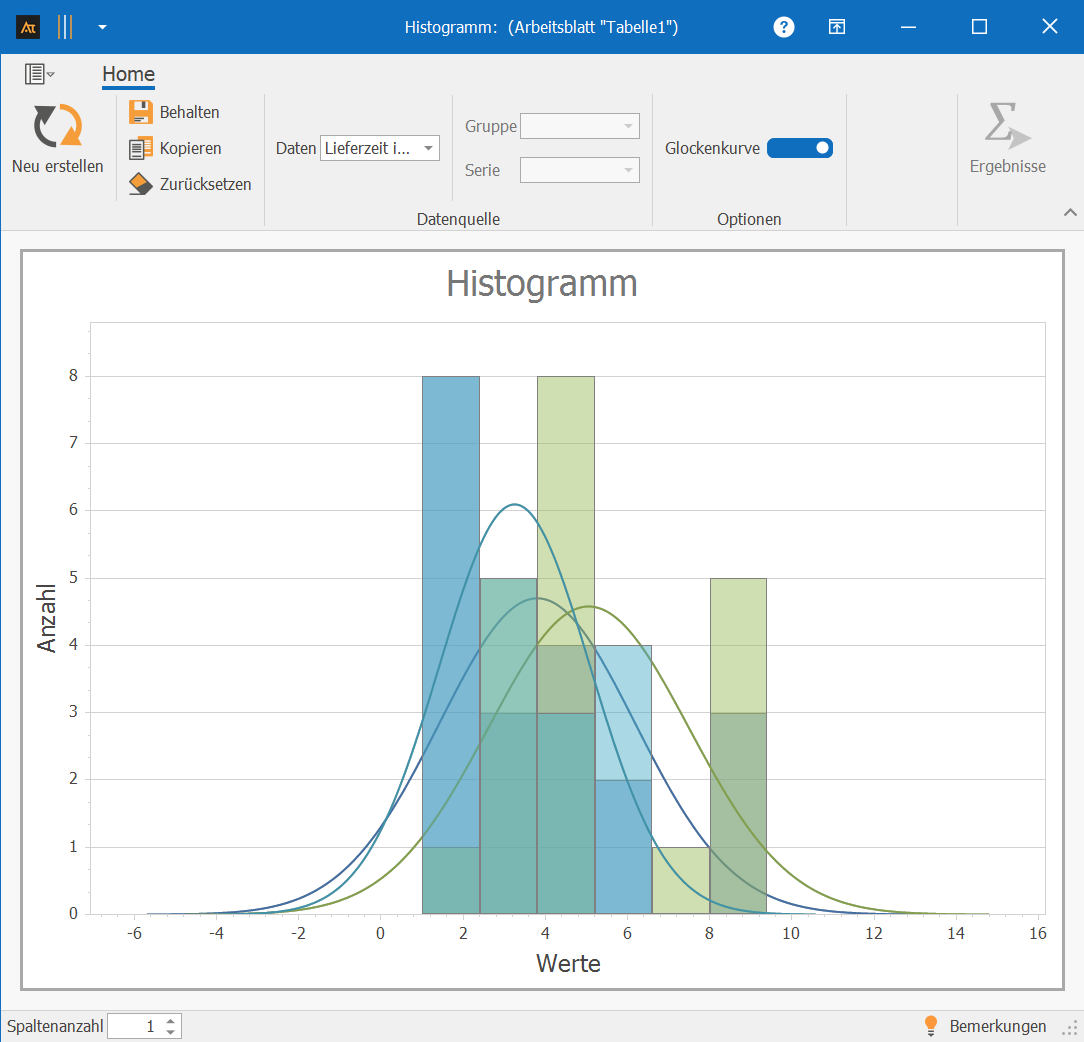Select the Home ribbon tab
The image size is (1084, 1042).
(128, 74)
